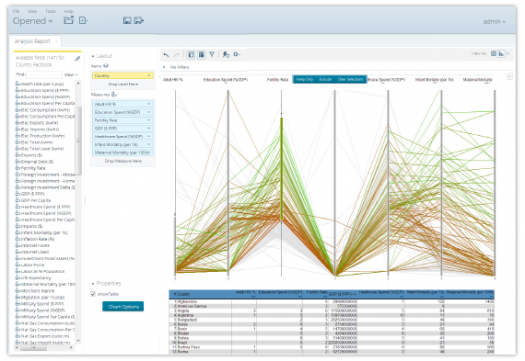Open the admin user dropdown
Image resolution: width=525 pixels, height=361 pixels.
pyautogui.click(x=494, y=21)
